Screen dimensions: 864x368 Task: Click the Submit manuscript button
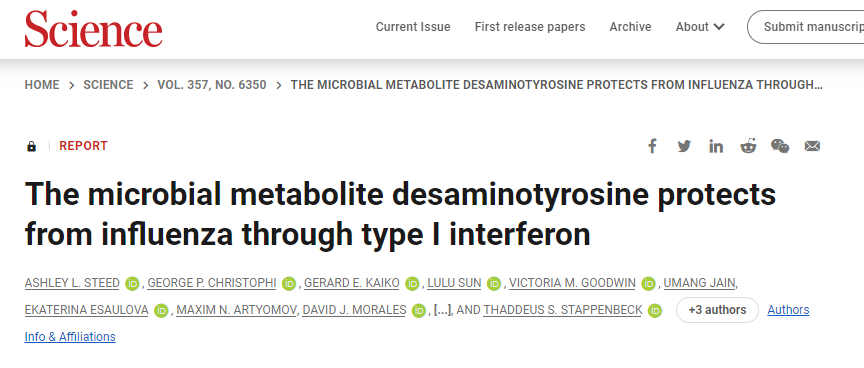coord(806,26)
